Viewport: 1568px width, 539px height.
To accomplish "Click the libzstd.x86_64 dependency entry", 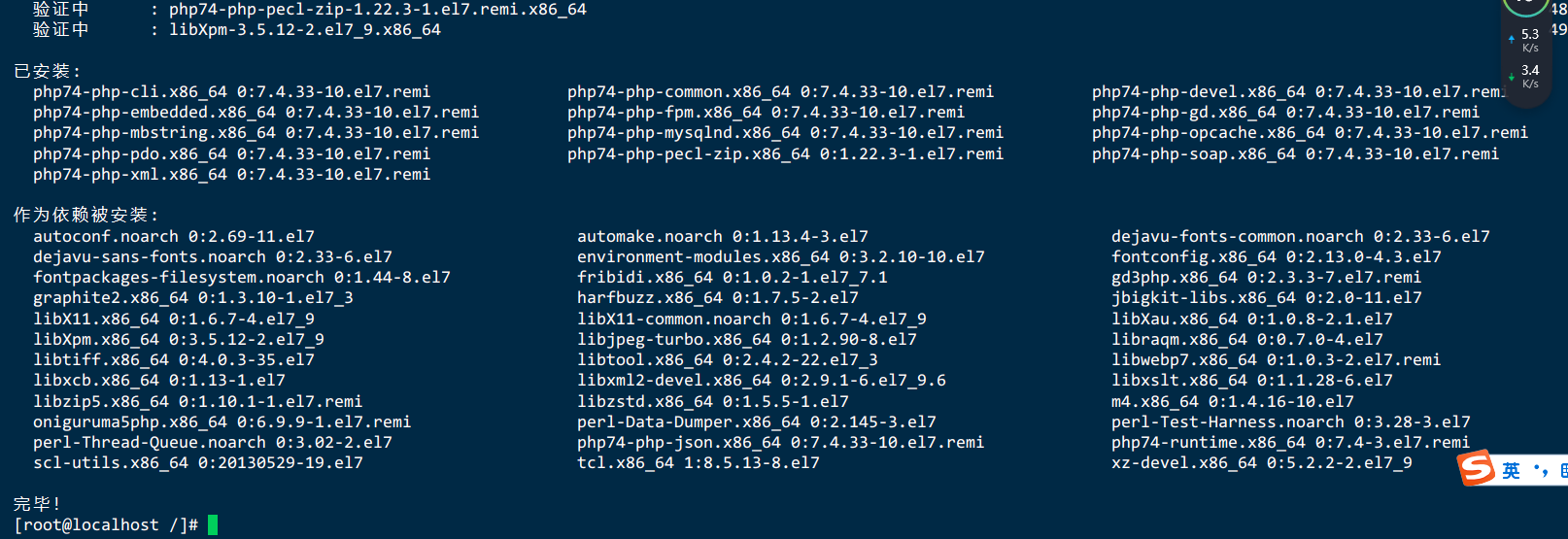I will point(713,402).
